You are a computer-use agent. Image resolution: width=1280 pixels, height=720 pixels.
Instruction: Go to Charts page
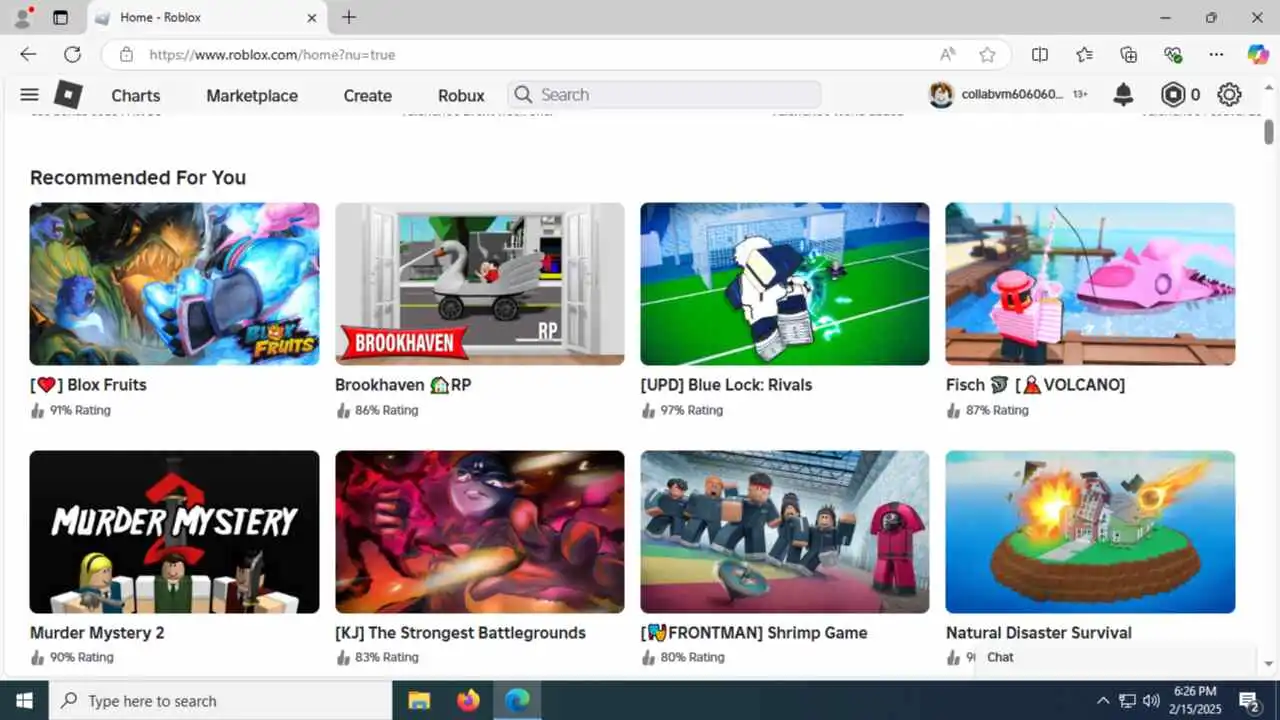click(x=135, y=95)
